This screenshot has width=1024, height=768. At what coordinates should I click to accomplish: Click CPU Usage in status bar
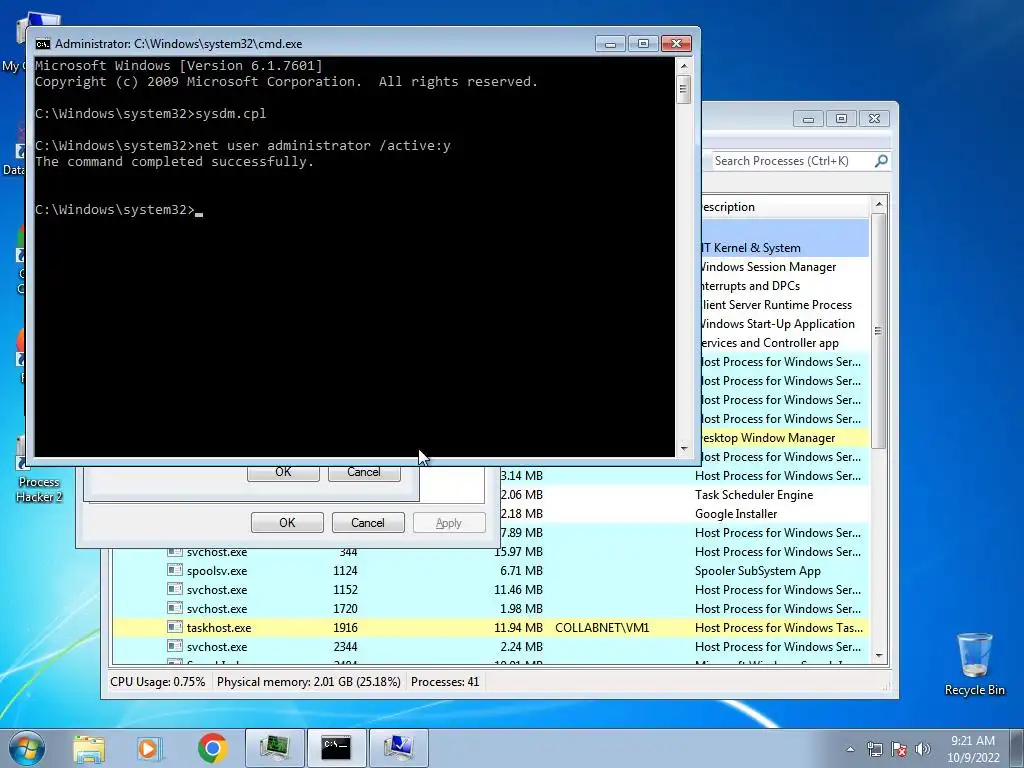tap(157, 682)
